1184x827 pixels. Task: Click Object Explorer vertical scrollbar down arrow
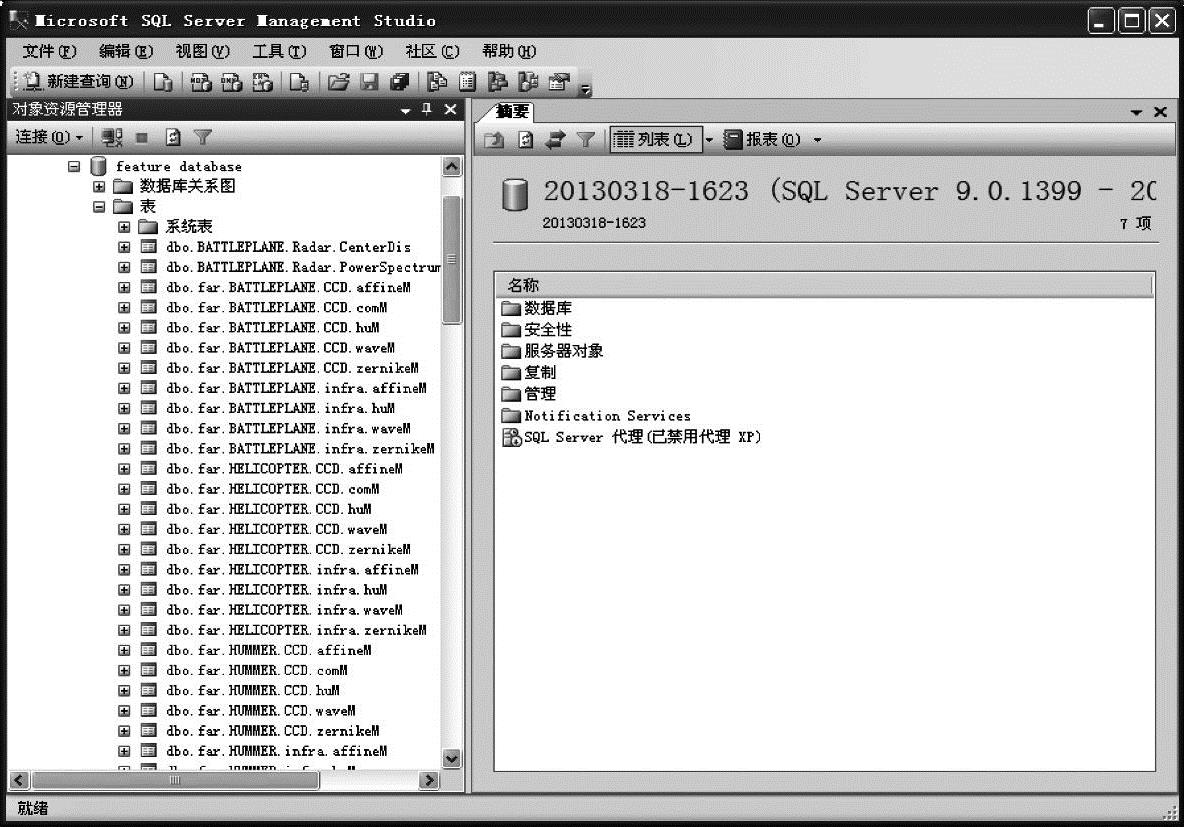click(x=452, y=758)
